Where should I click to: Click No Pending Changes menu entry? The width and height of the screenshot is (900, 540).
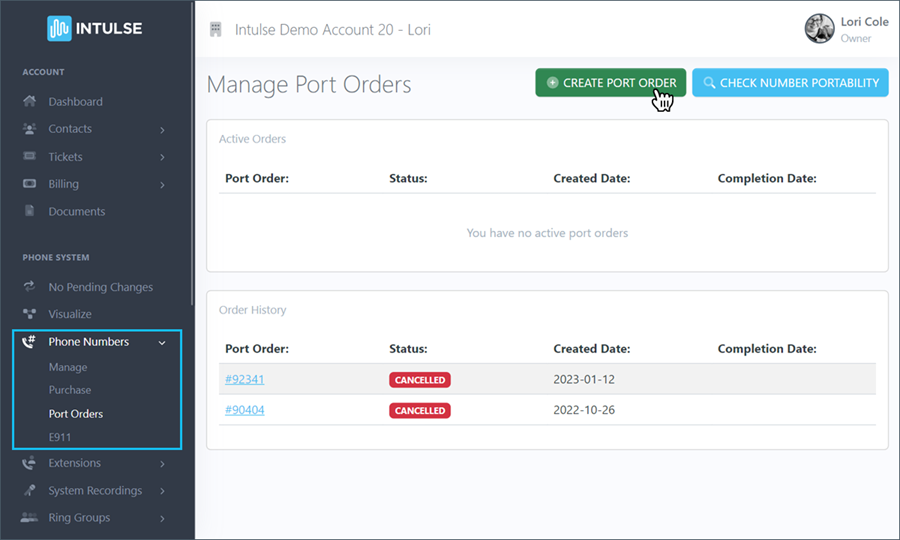[100, 287]
